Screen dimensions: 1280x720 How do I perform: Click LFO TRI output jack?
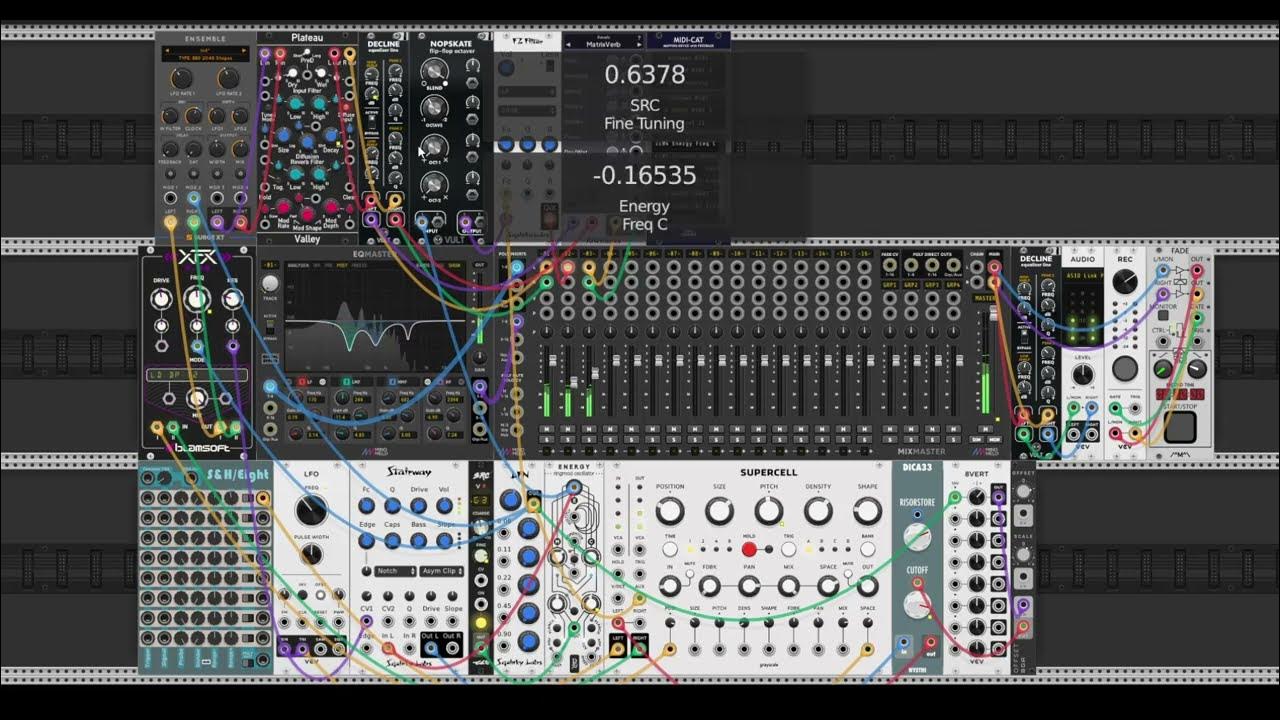302,649
